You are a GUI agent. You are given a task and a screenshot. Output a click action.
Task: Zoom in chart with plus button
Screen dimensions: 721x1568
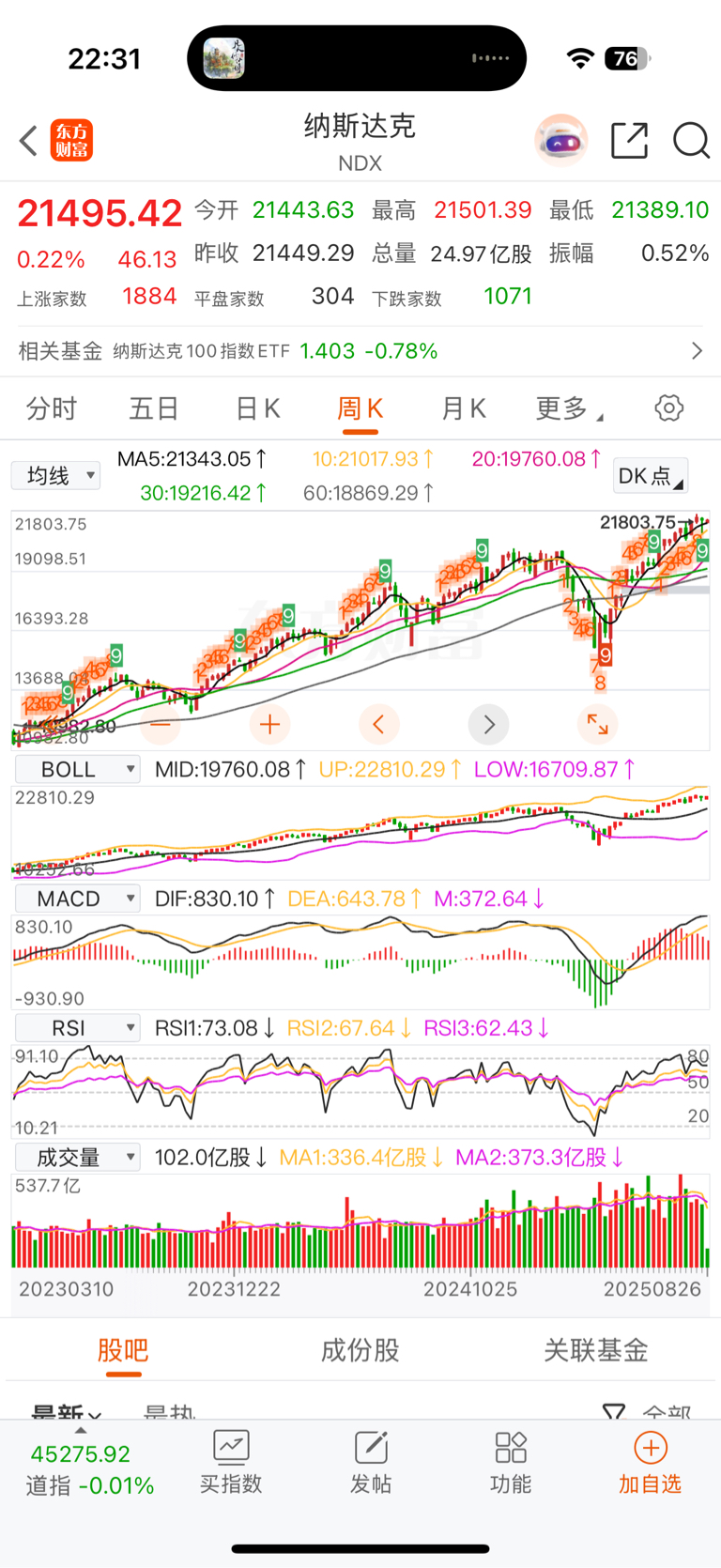point(269,724)
